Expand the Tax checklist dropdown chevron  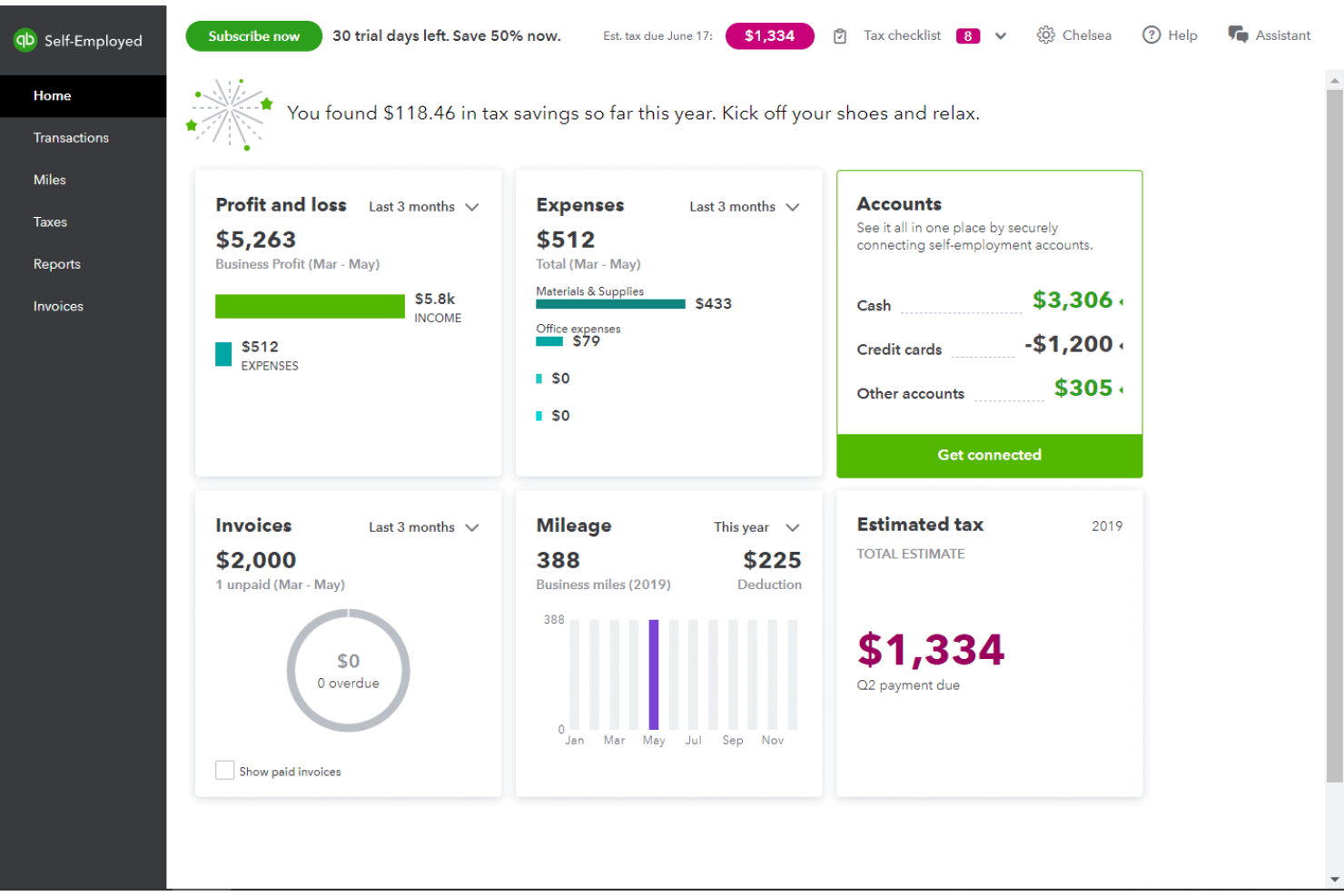pyautogui.click(x=1000, y=35)
